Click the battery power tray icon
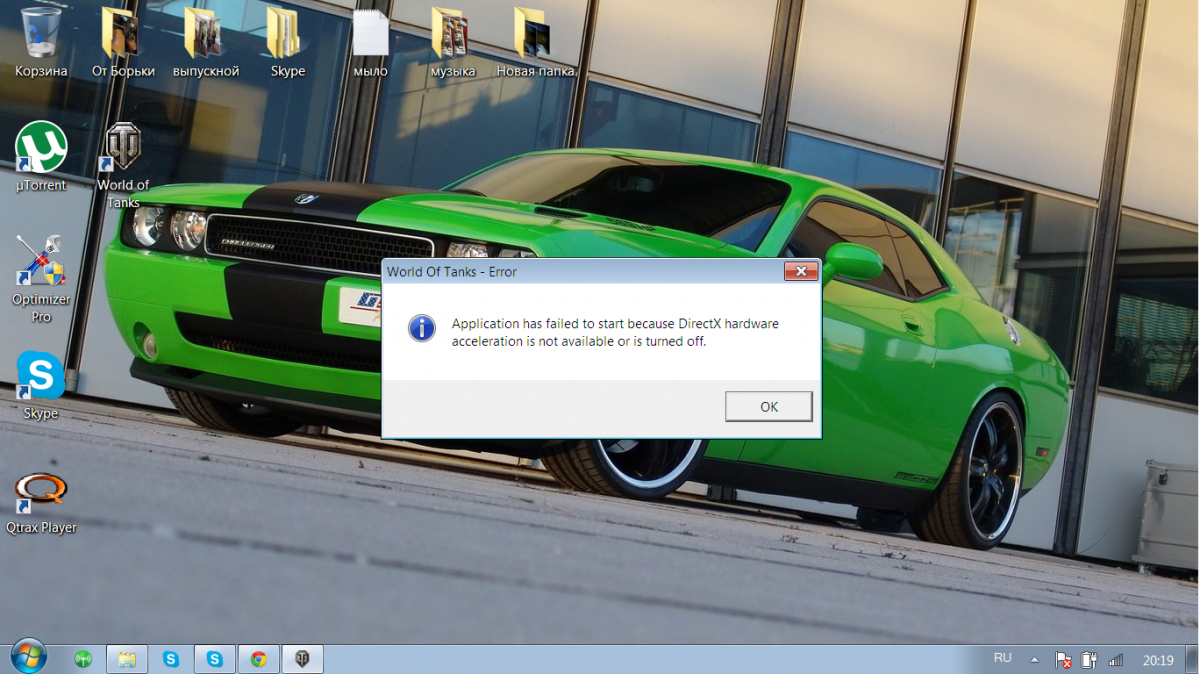The height and width of the screenshot is (674, 1200). tap(1090, 660)
